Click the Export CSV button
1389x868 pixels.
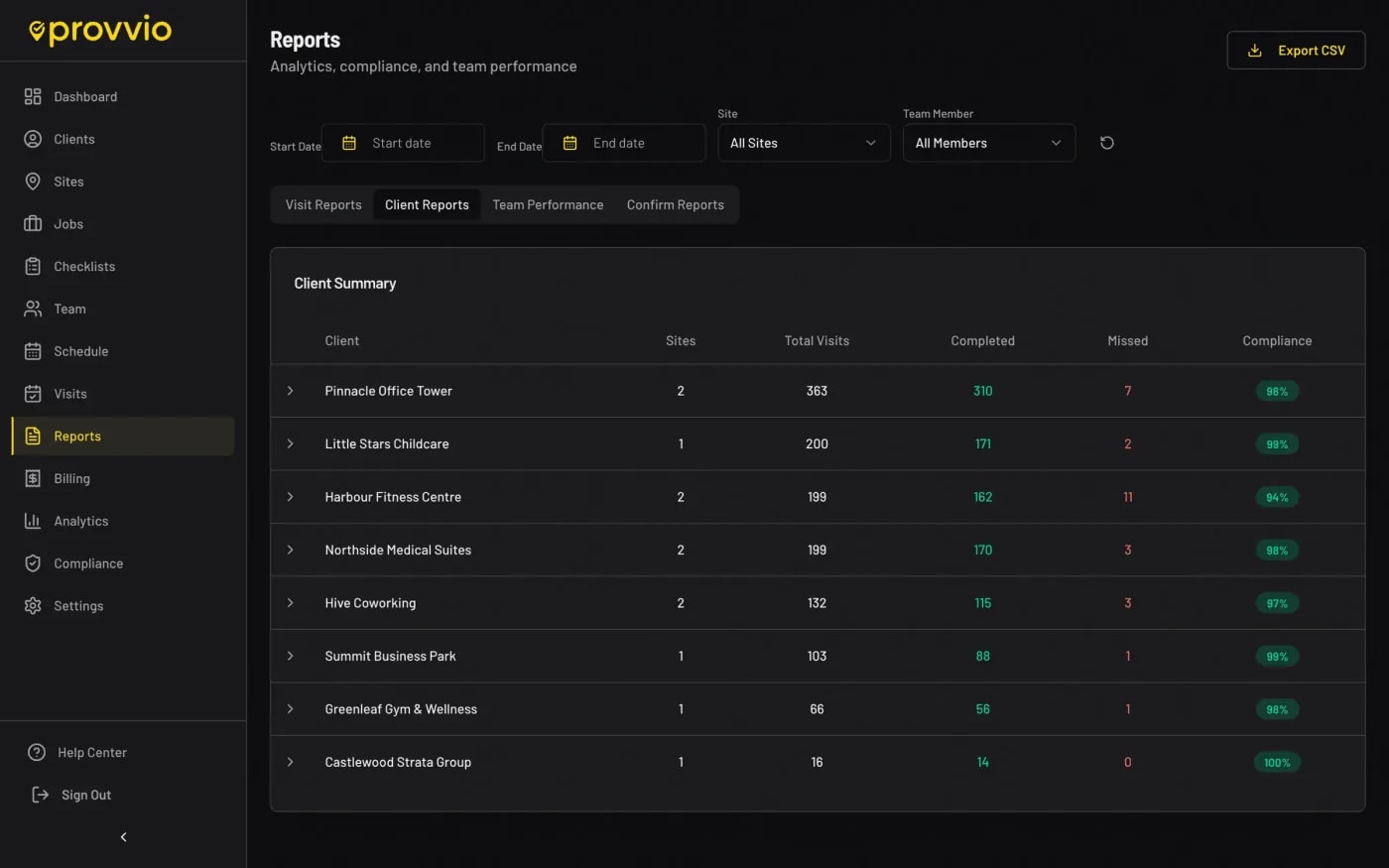click(x=1296, y=51)
